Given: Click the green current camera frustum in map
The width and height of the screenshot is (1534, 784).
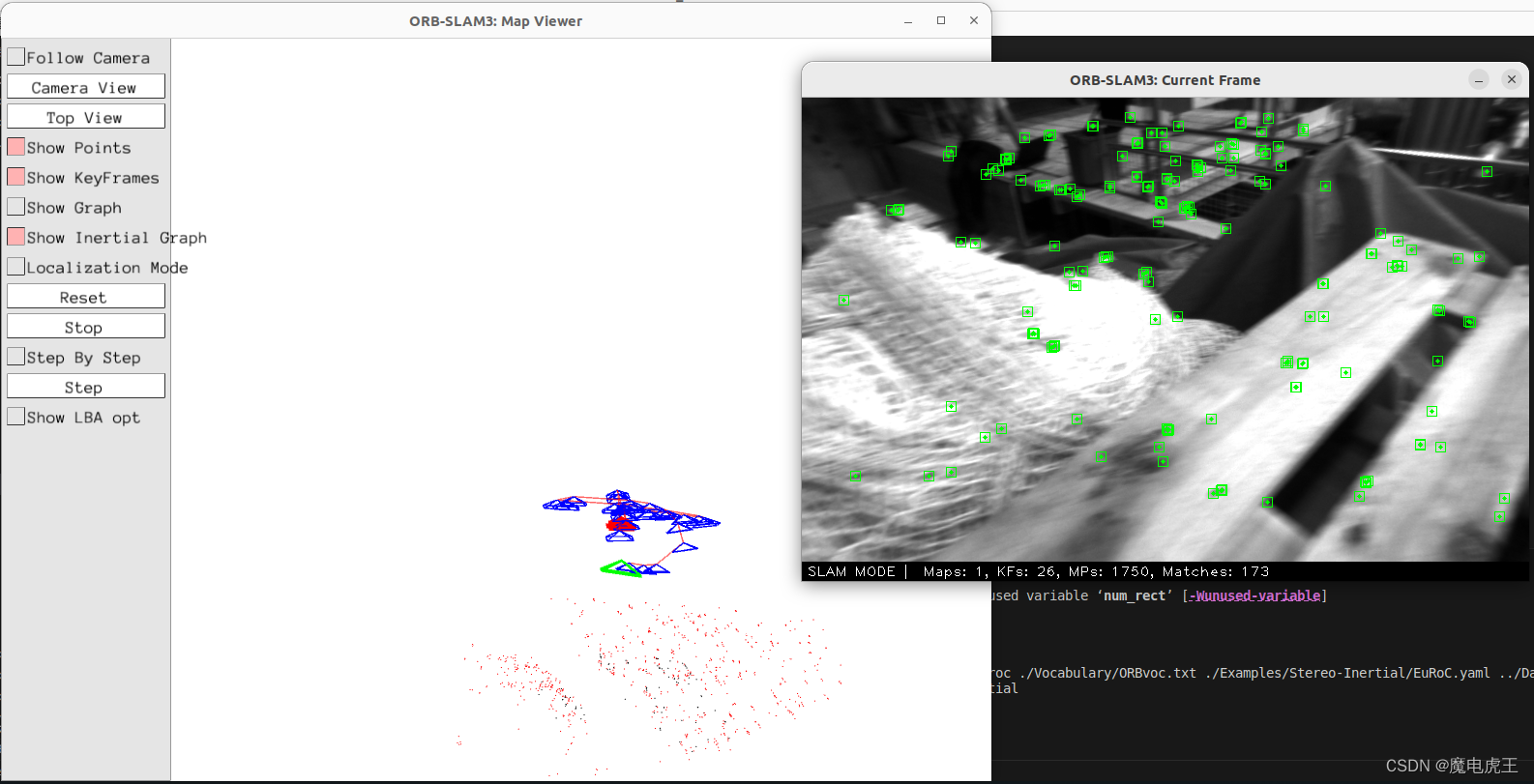Looking at the screenshot, I should 621,568.
